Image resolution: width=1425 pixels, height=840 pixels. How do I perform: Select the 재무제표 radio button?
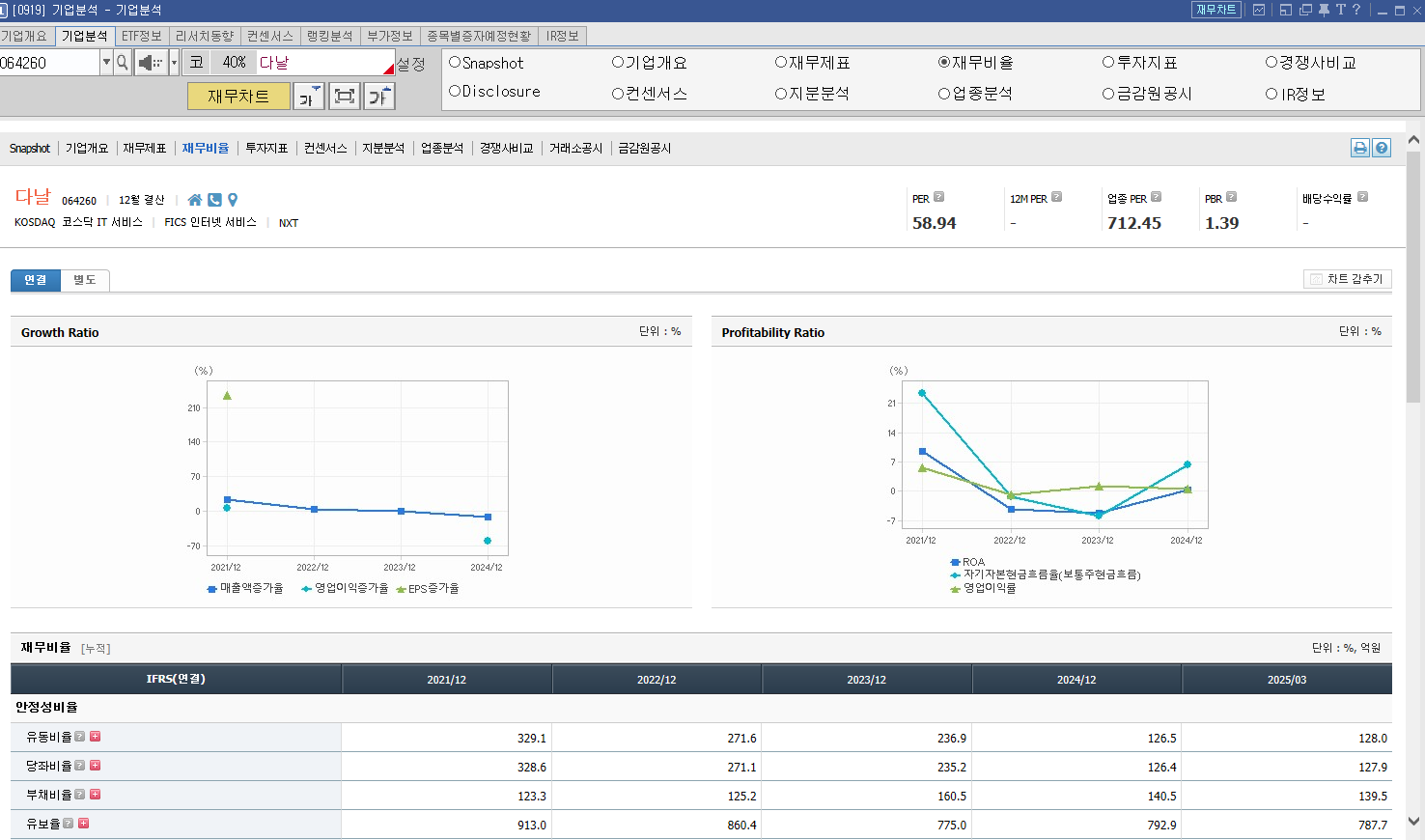[781, 63]
